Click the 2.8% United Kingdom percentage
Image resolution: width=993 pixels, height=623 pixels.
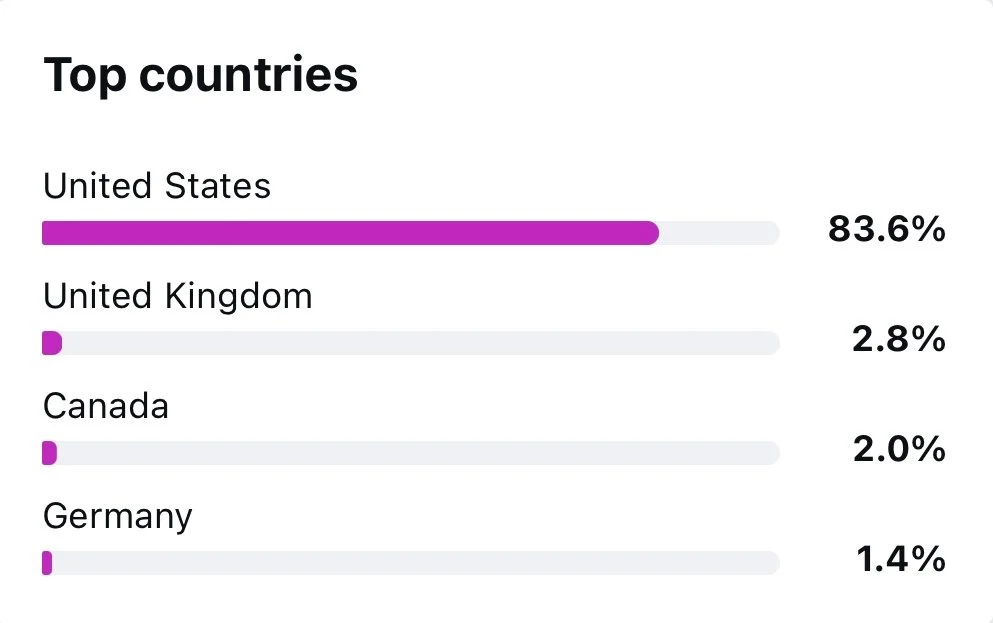(x=899, y=339)
